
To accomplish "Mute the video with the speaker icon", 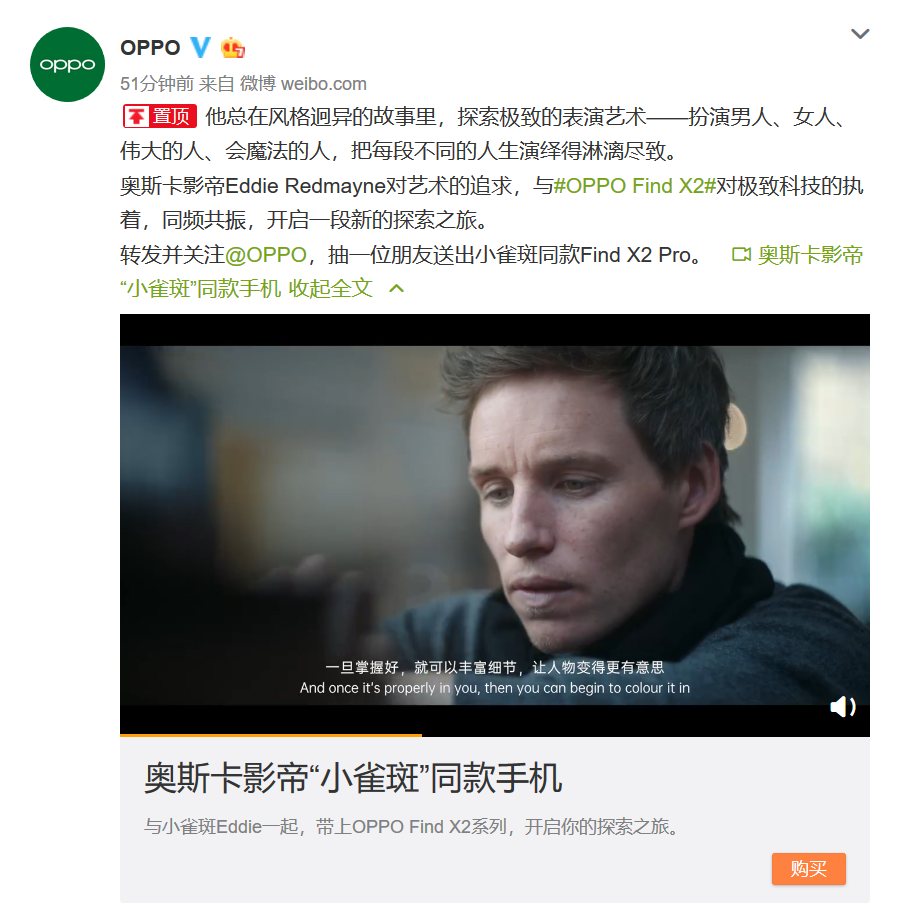I will click(x=843, y=706).
